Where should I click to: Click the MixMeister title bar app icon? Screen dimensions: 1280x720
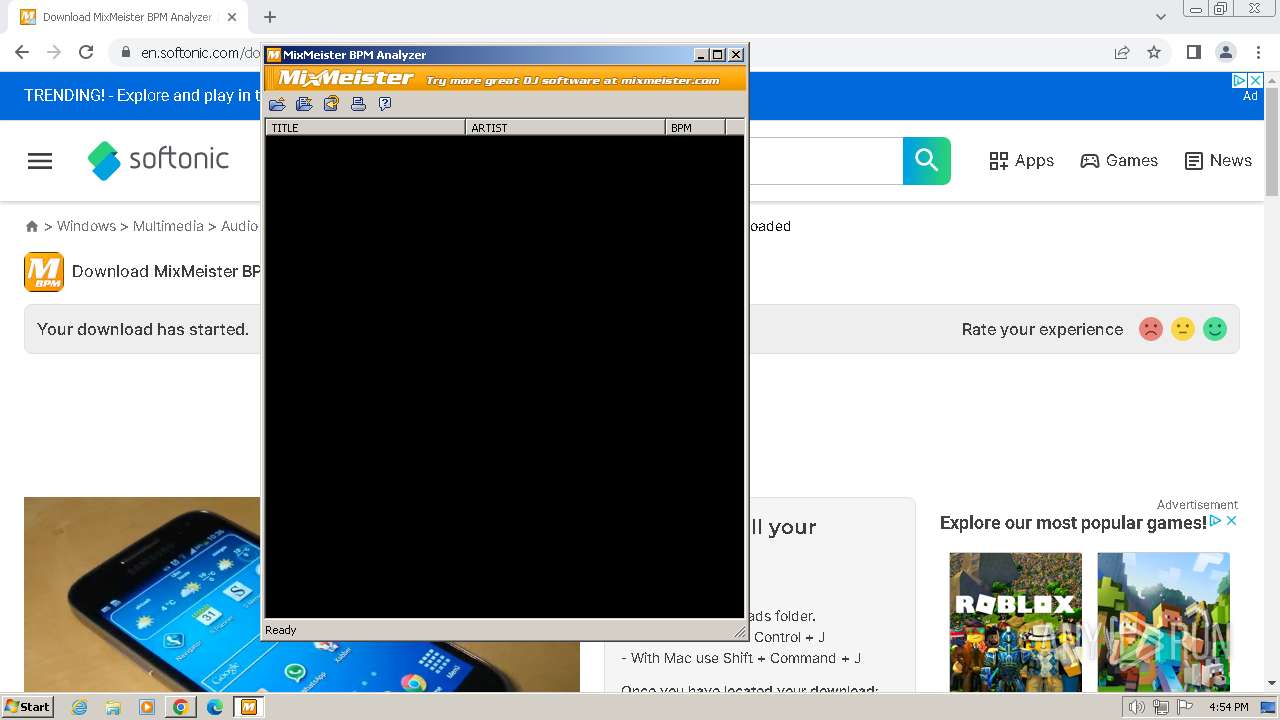pyautogui.click(x=273, y=55)
